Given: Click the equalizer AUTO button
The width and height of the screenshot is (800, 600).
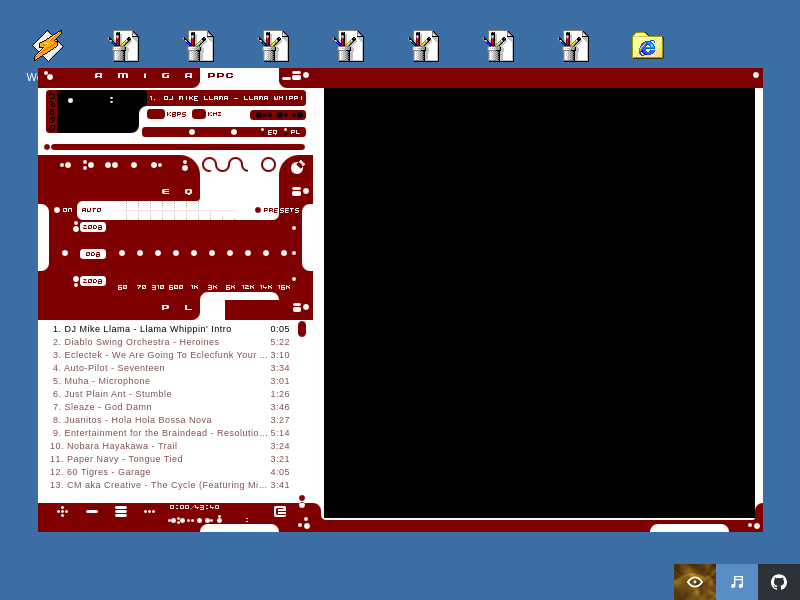Looking at the screenshot, I should [91, 210].
